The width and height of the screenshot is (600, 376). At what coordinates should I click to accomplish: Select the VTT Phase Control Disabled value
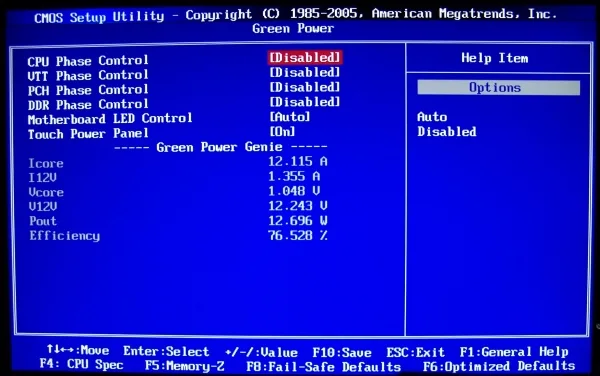click(305, 72)
